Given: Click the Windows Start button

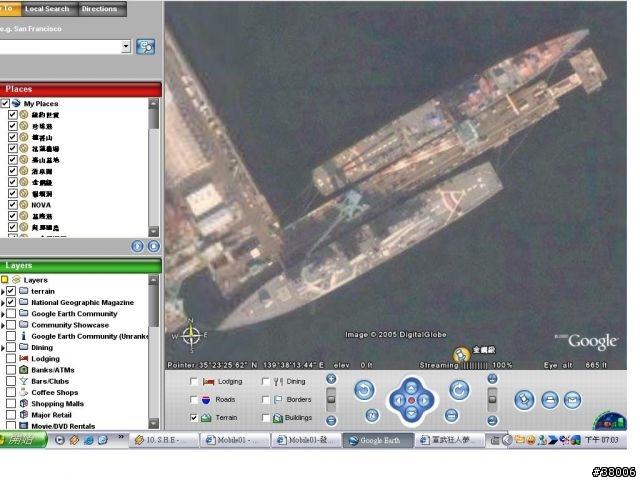Looking at the screenshot, I should 22,440.
